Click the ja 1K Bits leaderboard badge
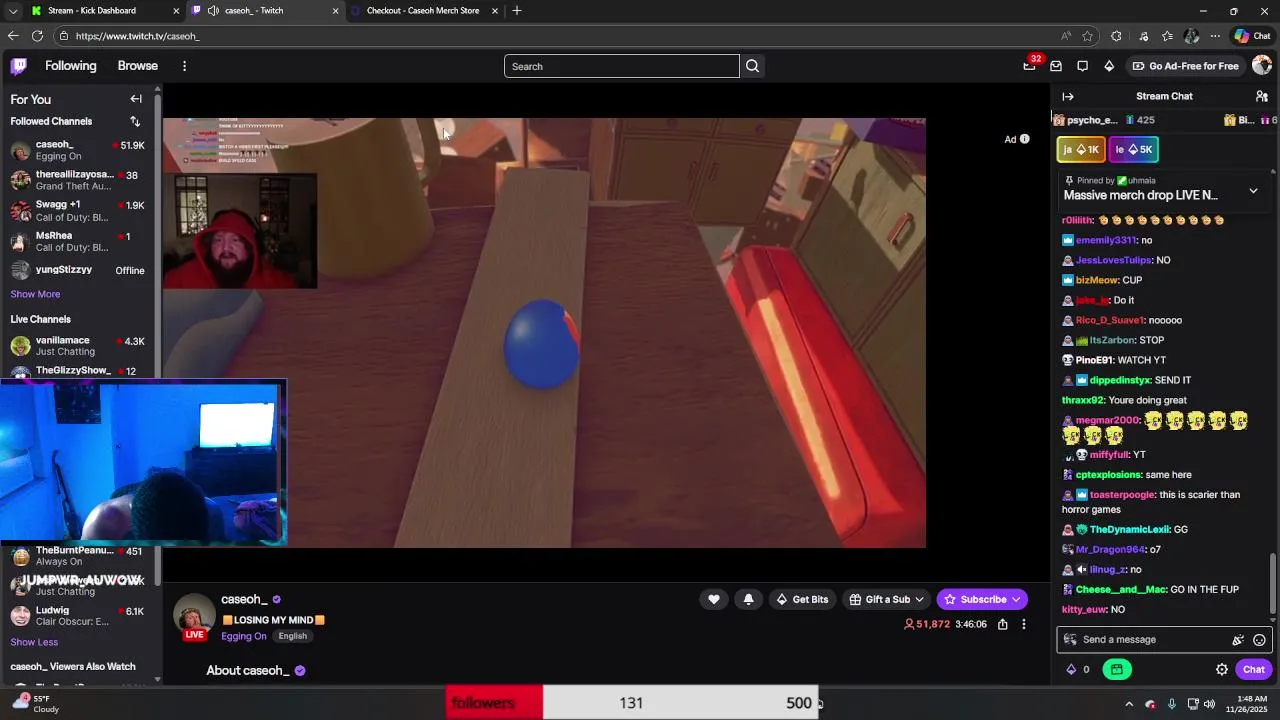The width and height of the screenshot is (1280, 720). coord(1081,149)
